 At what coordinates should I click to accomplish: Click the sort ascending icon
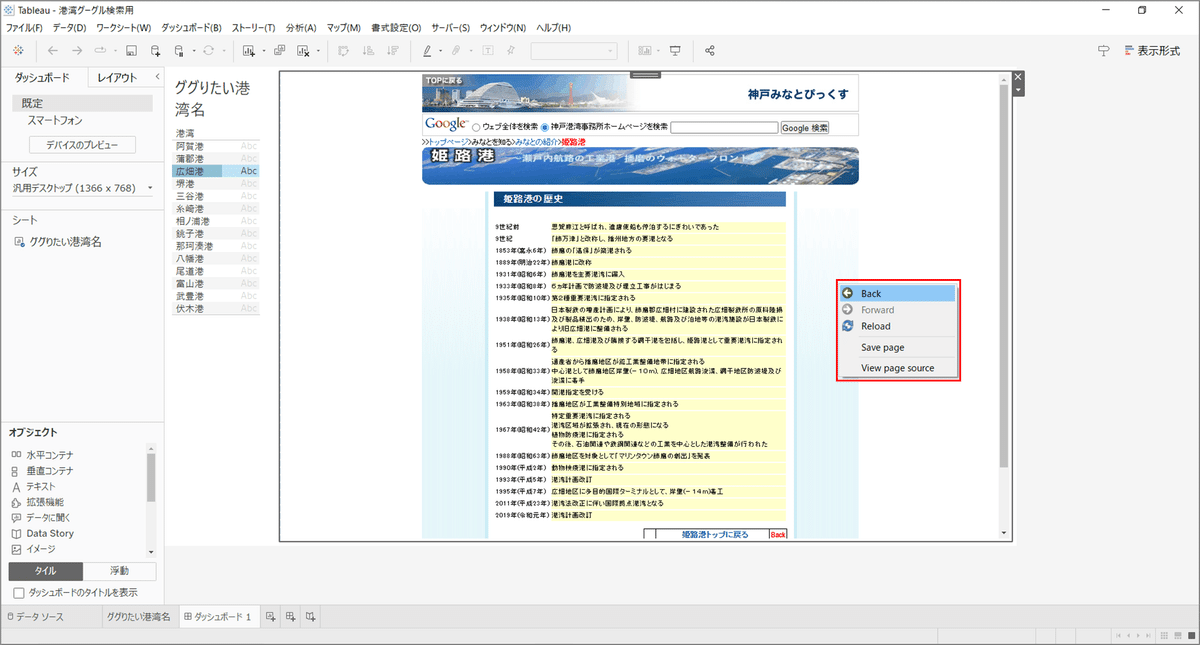coord(368,50)
